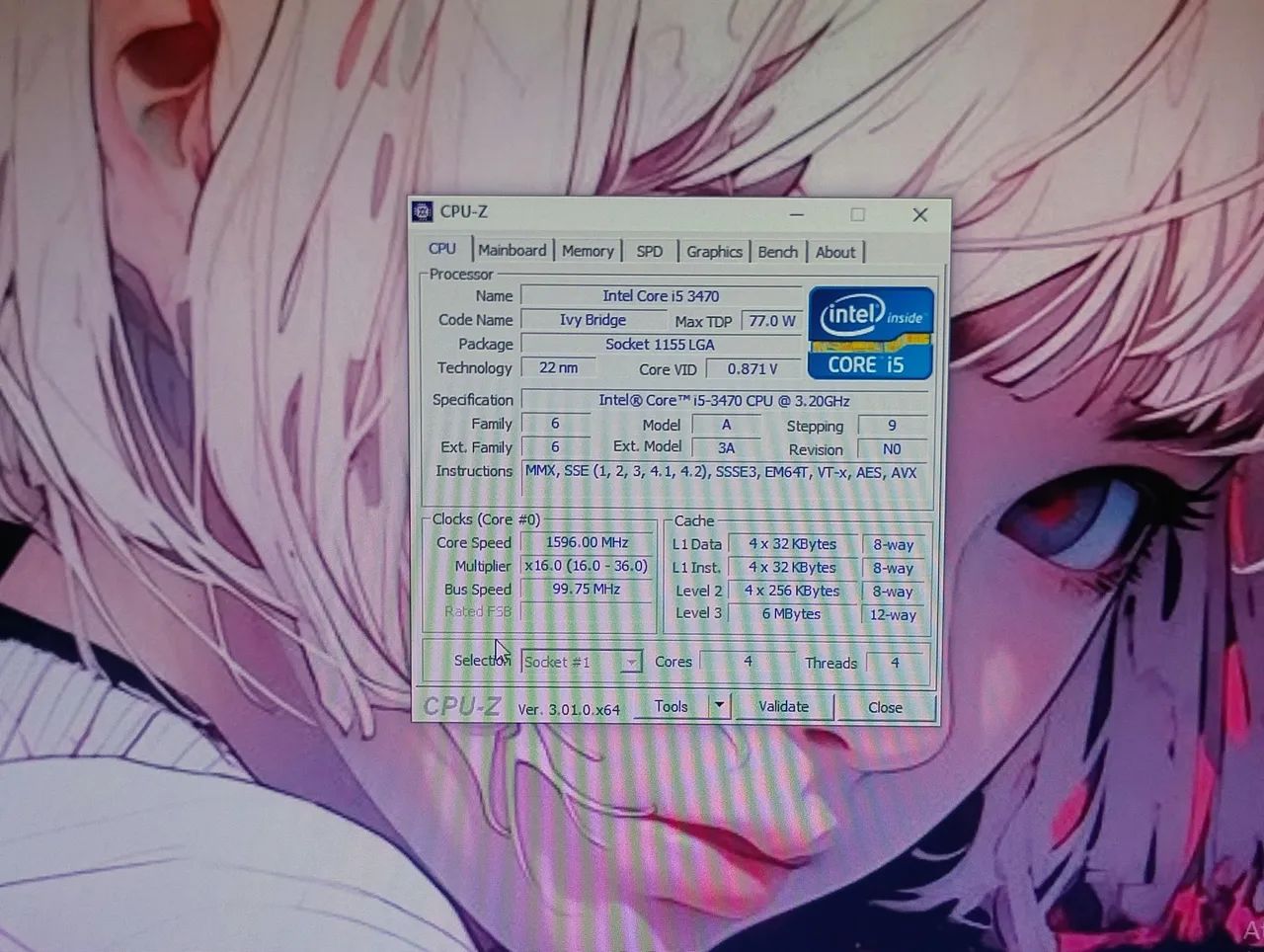Select the CPU tab

point(442,249)
